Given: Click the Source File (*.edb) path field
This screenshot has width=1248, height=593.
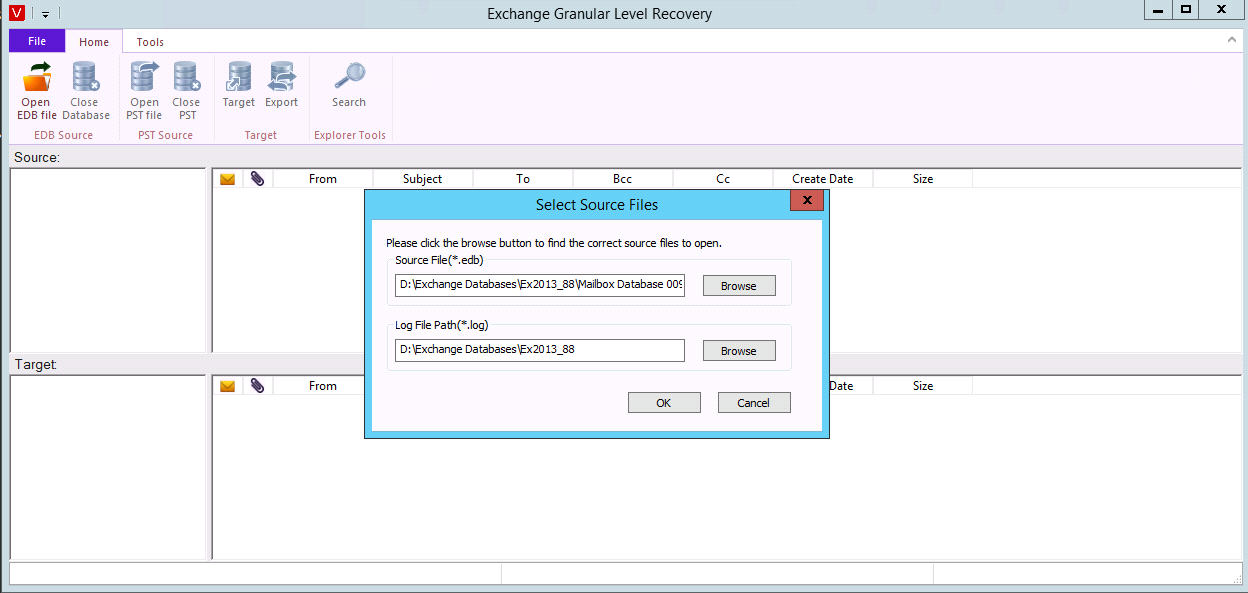Looking at the screenshot, I should (540, 285).
